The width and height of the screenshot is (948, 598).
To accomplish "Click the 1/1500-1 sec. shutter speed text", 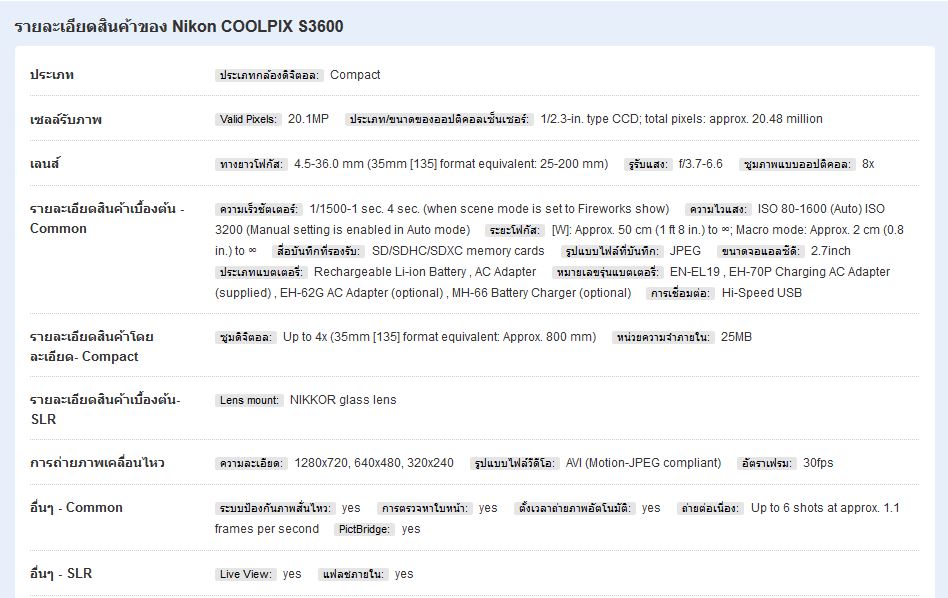I will (x=489, y=209).
